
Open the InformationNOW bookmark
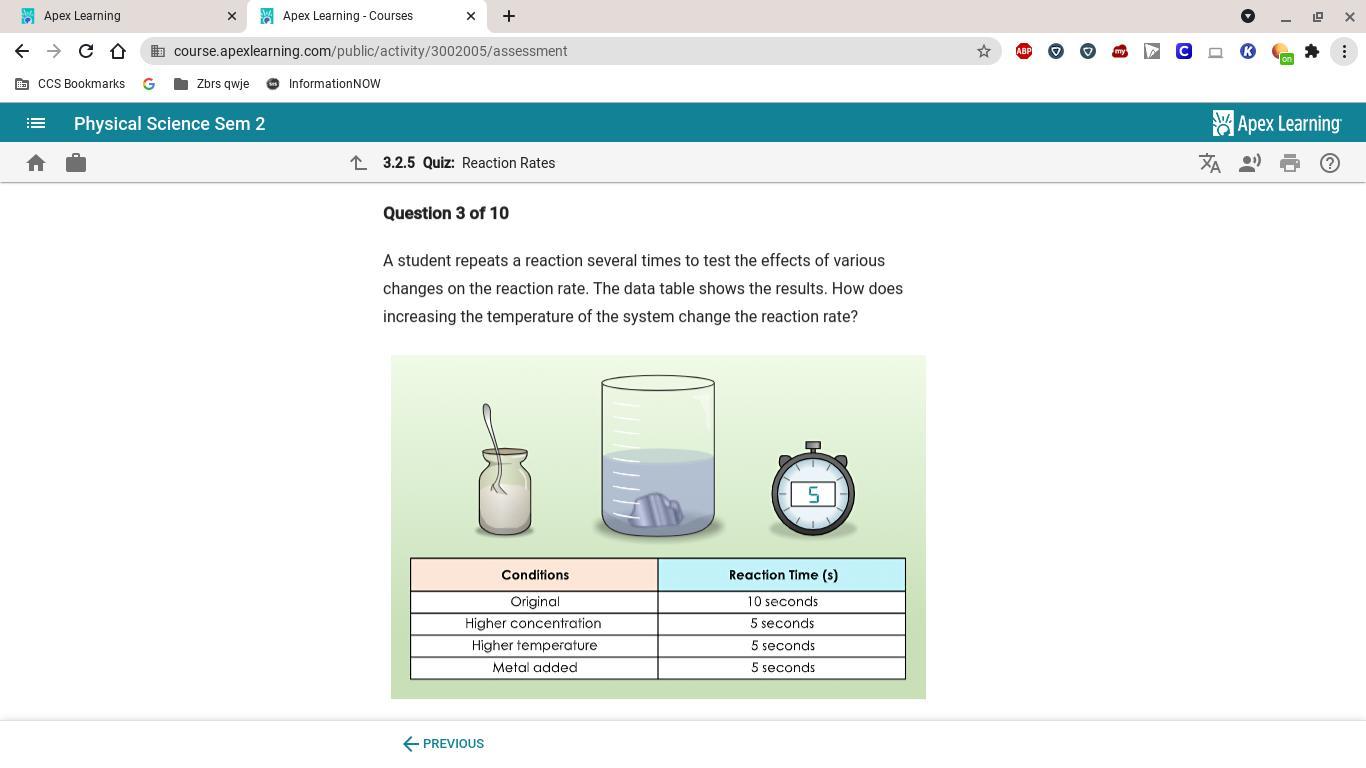tap(324, 84)
